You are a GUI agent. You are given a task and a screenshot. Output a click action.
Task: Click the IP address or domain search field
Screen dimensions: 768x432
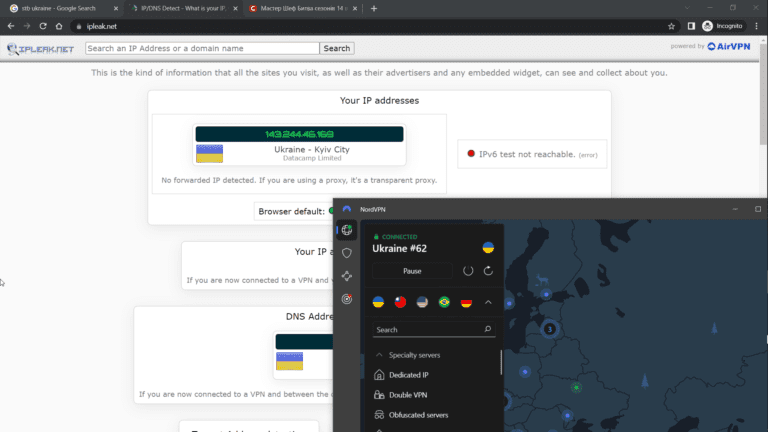point(202,48)
